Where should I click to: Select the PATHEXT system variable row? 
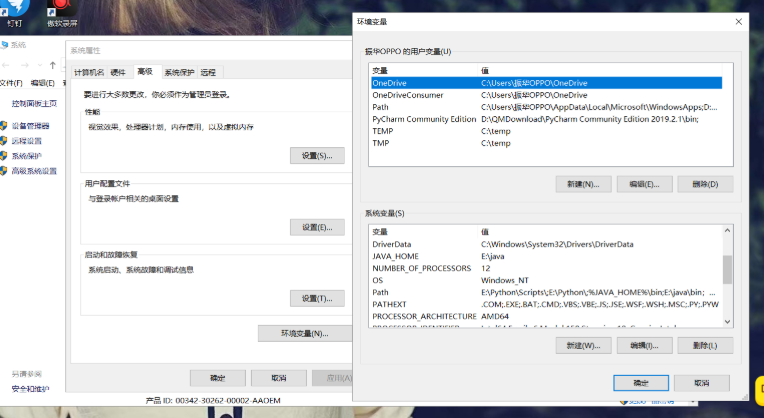pos(546,304)
